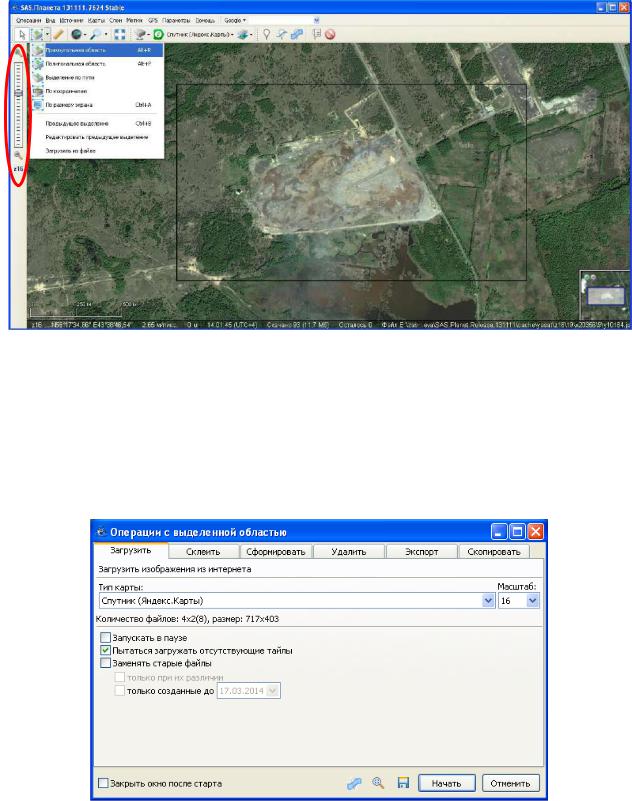Click the floppy save selection icon in dialog
The image size is (632, 801).
tap(403, 783)
